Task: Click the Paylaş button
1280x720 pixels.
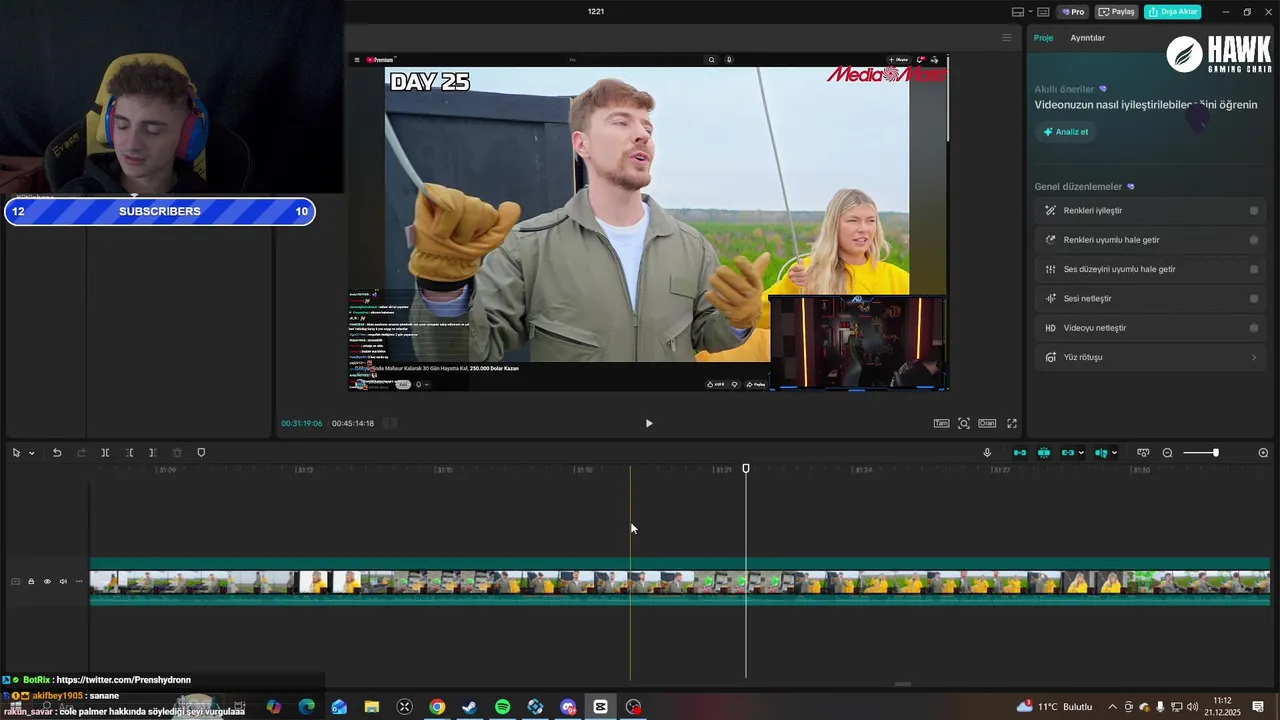Action: coord(1117,12)
